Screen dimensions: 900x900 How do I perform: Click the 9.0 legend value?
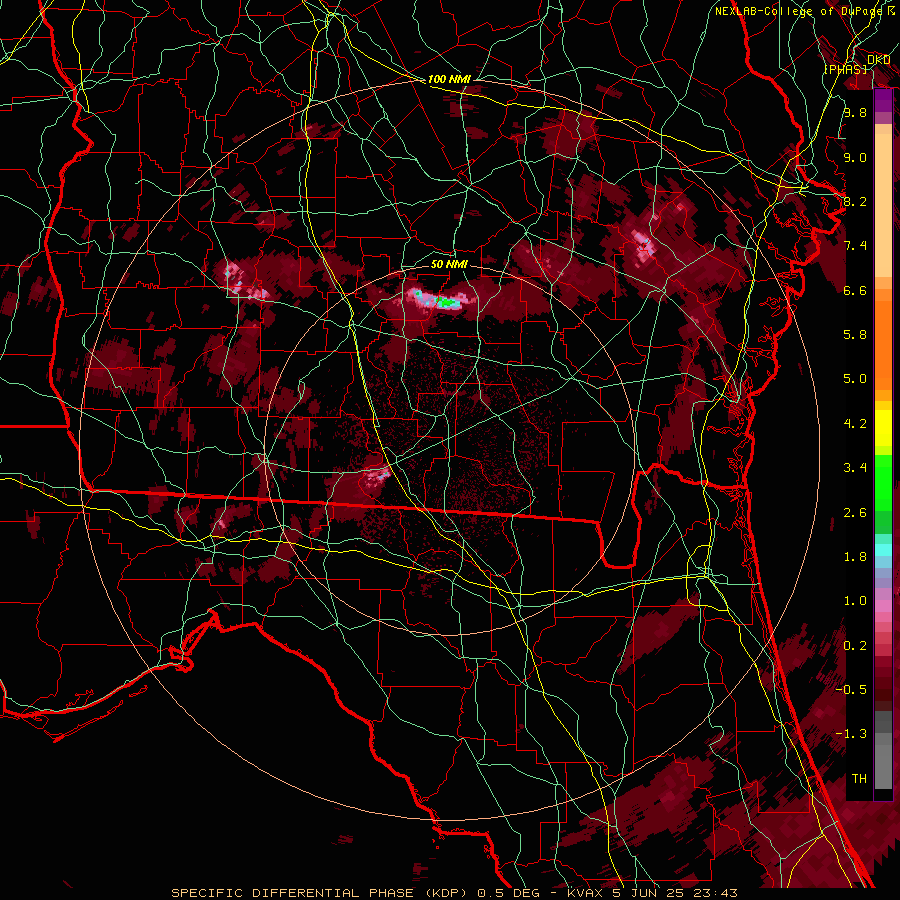pyautogui.click(x=855, y=157)
